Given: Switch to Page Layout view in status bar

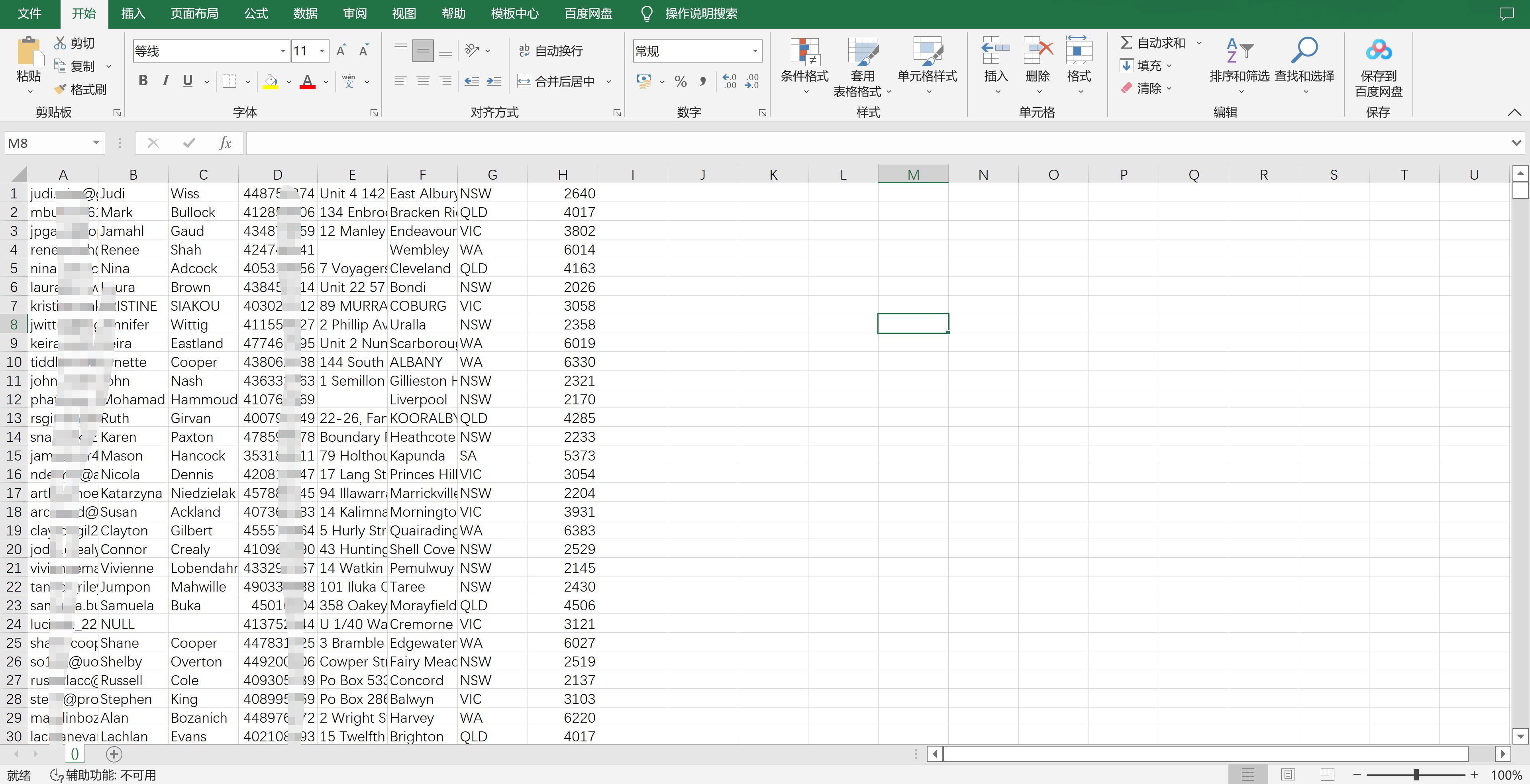Looking at the screenshot, I should 1288,774.
